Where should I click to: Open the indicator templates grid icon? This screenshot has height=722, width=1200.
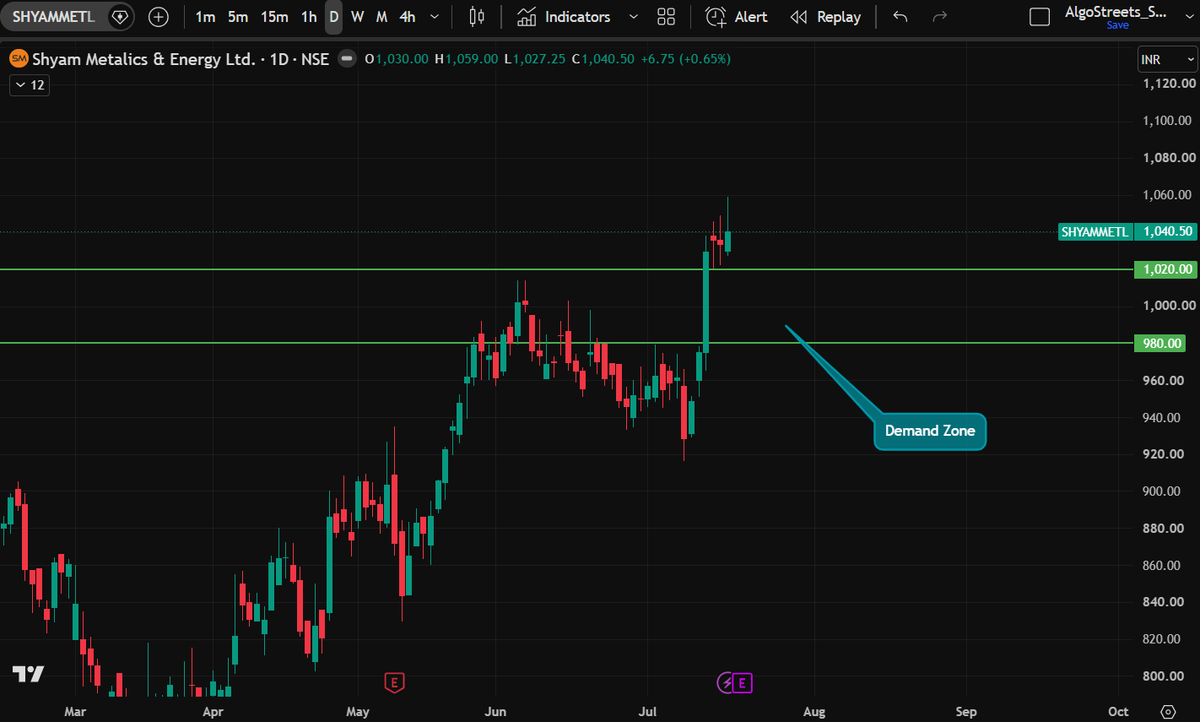(x=667, y=17)
